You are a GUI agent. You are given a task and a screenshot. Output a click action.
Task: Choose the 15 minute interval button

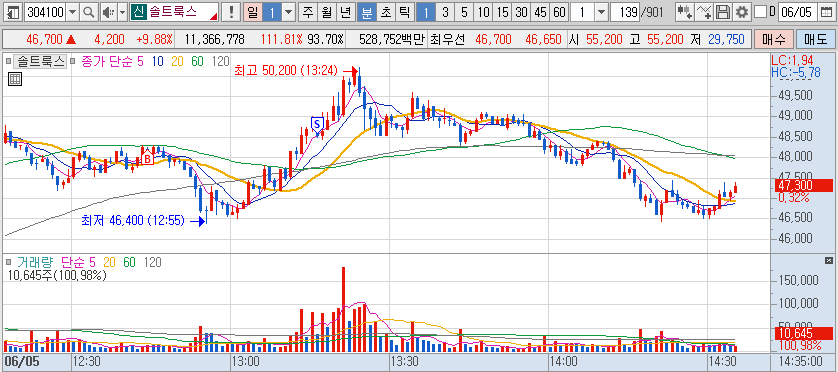(x=502, y=12)
